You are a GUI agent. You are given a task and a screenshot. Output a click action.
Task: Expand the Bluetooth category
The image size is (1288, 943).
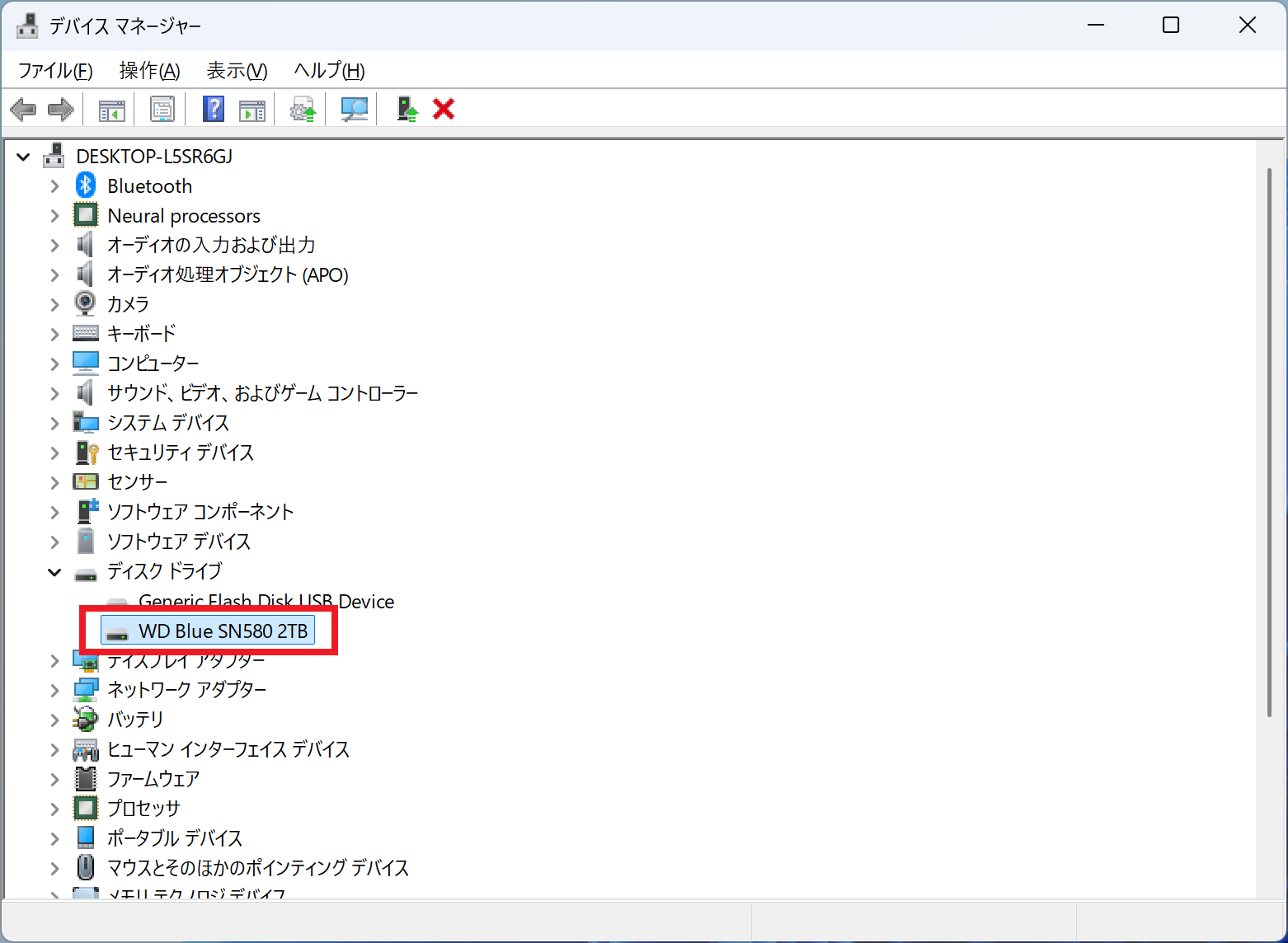pyautogui.click(x=54, y=186)
